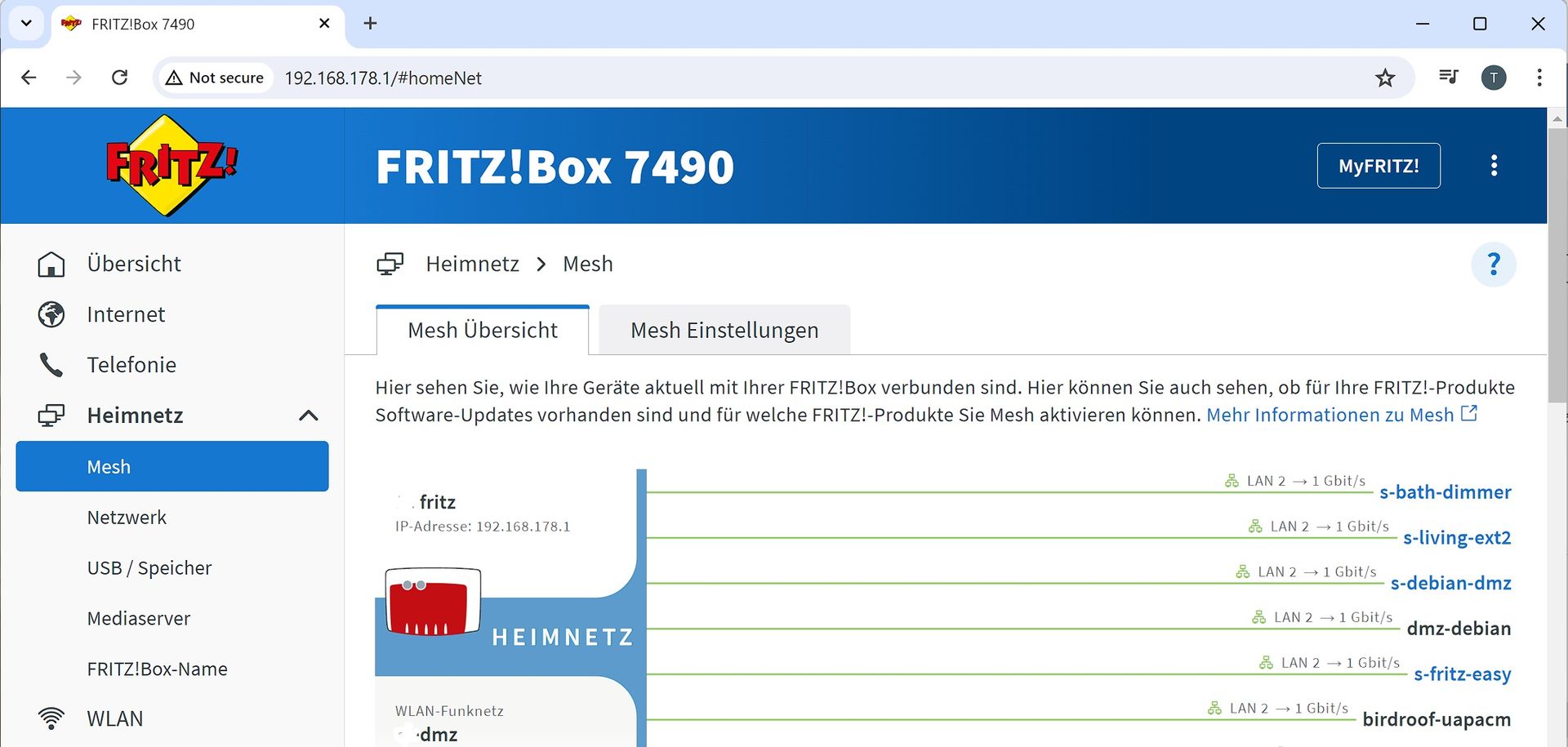
Task: Click the MyFRITZ! button
Action: coord(1379,166)
